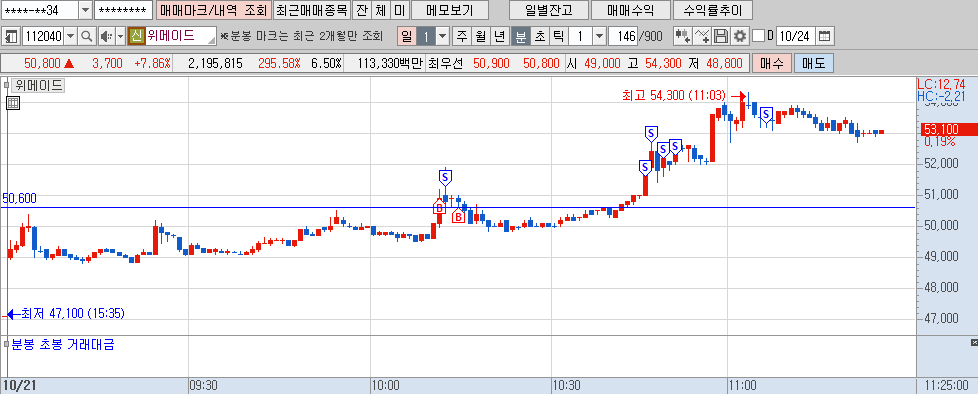The width and height of the screenshot is (978, 394).
Task: Open the 체 tab
Action: click(380, 10)
